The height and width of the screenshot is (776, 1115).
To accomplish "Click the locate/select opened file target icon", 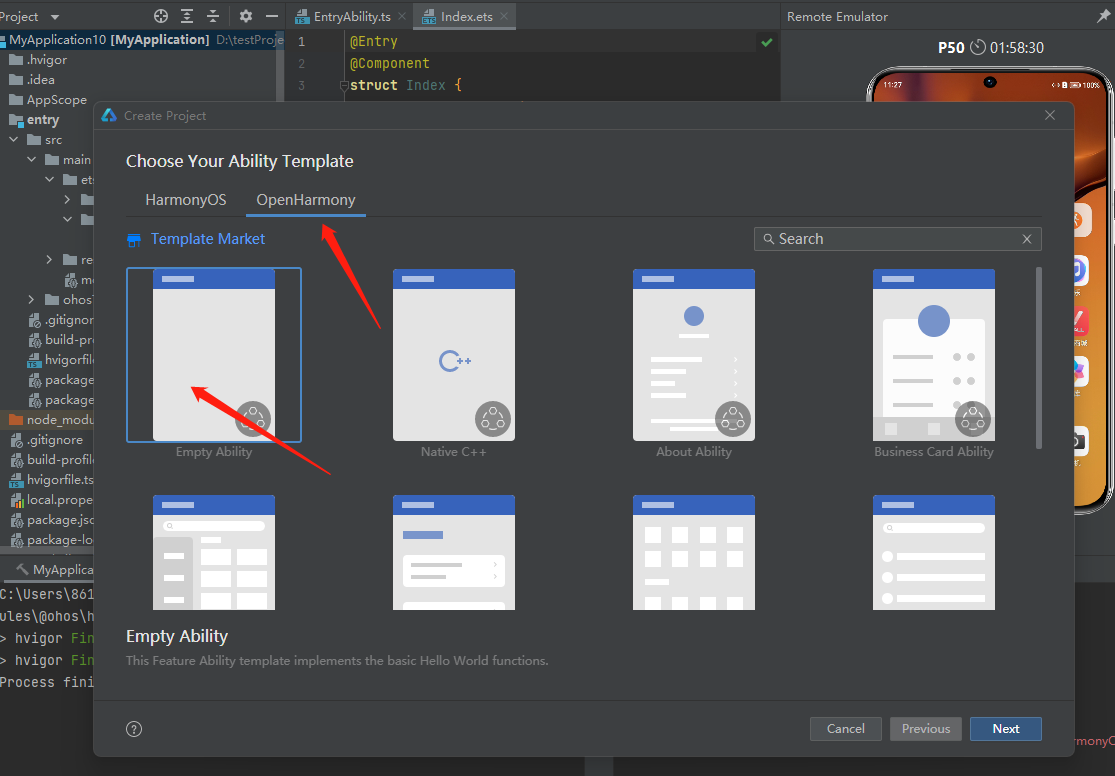I will coord(161,16).
